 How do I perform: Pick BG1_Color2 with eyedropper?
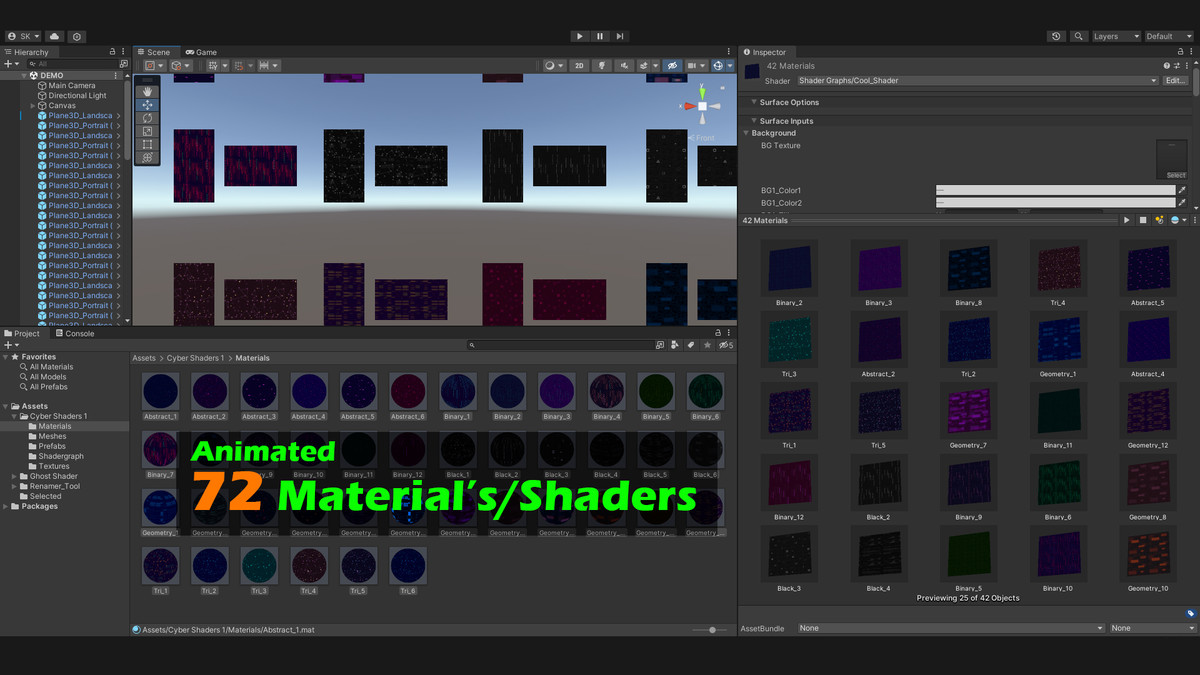click(x=1182, y=203)
